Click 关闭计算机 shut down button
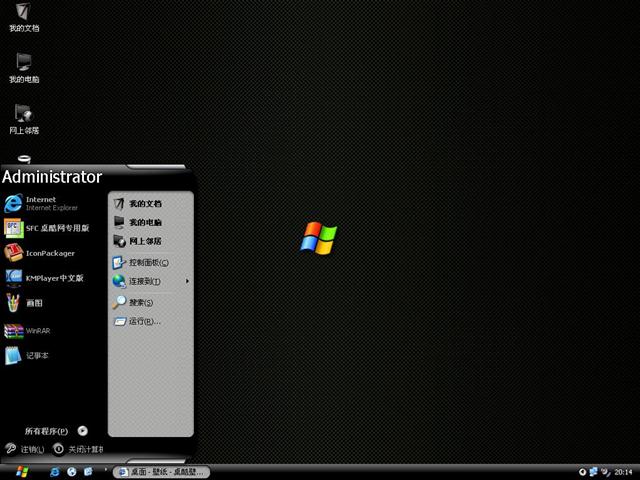The image size is (640, 480). point(78,449)
